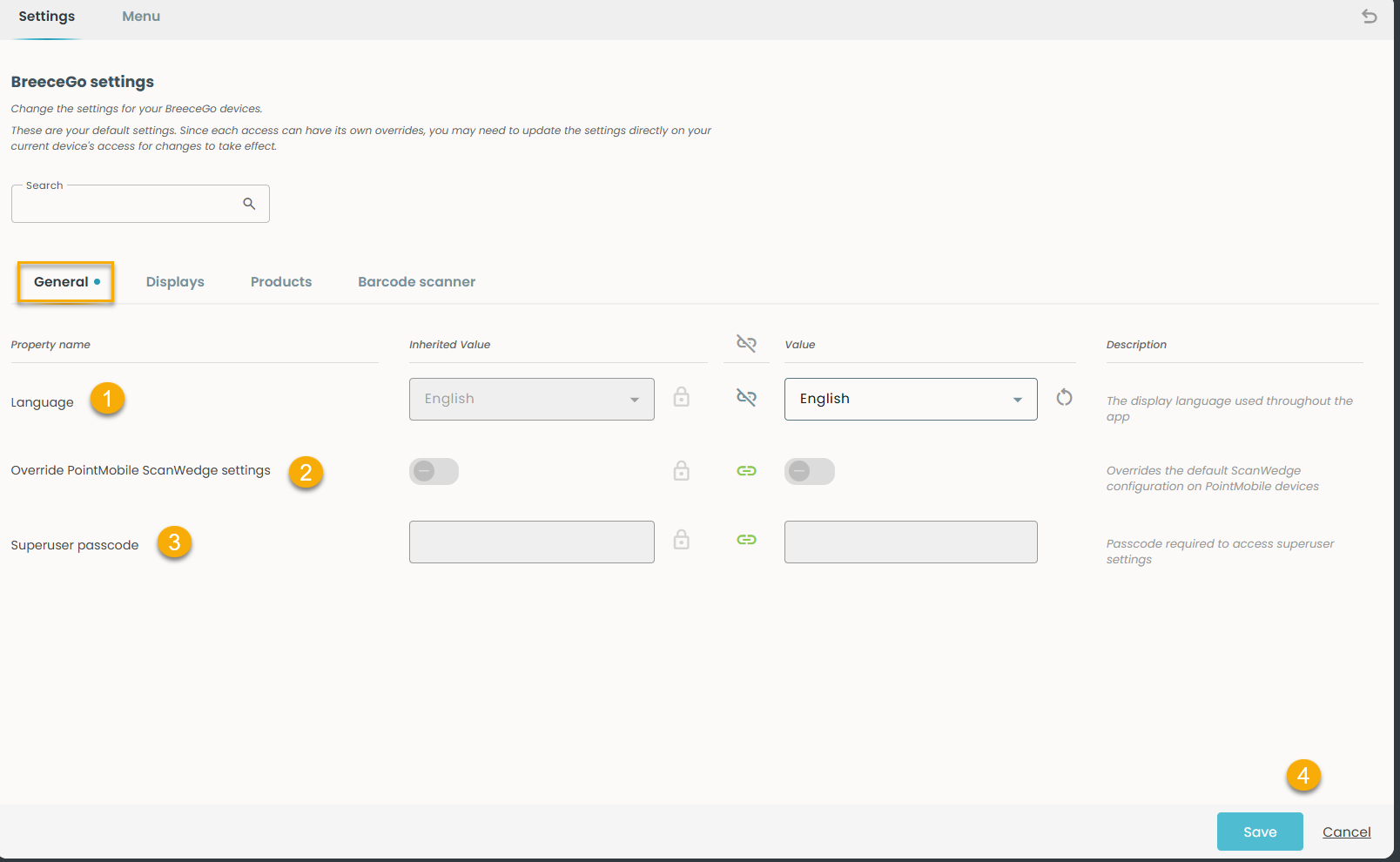Reset the Language value with the refresh icon
1400x862 pixels.
(x=1064, y=398)
